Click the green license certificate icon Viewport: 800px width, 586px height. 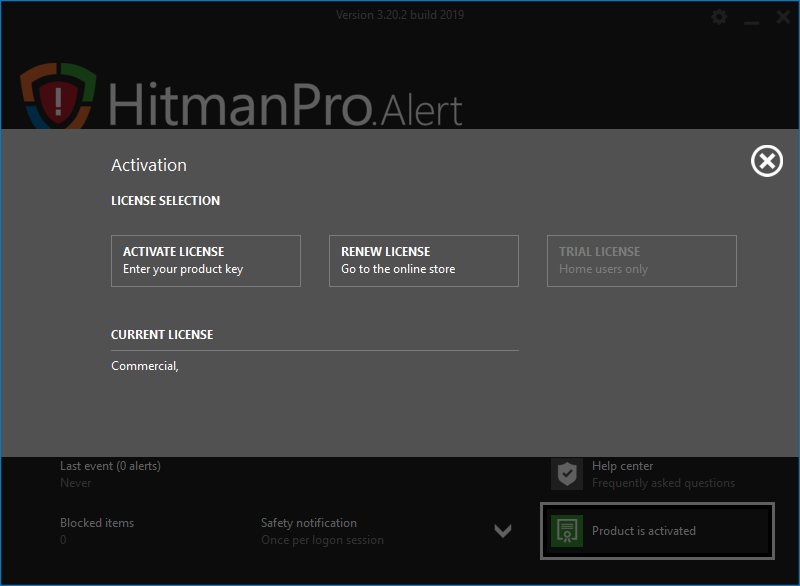(x=567, y=530)
